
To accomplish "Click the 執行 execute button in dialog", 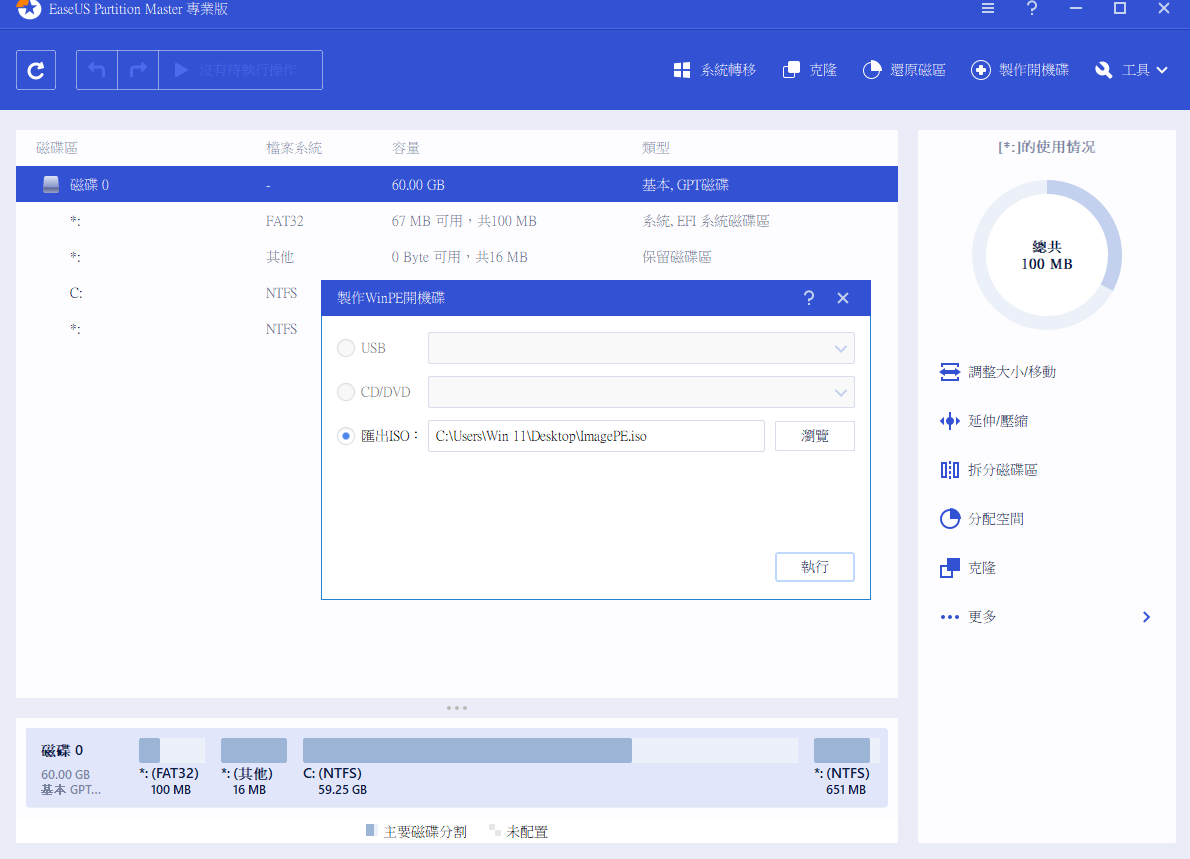I will (814, 567).
